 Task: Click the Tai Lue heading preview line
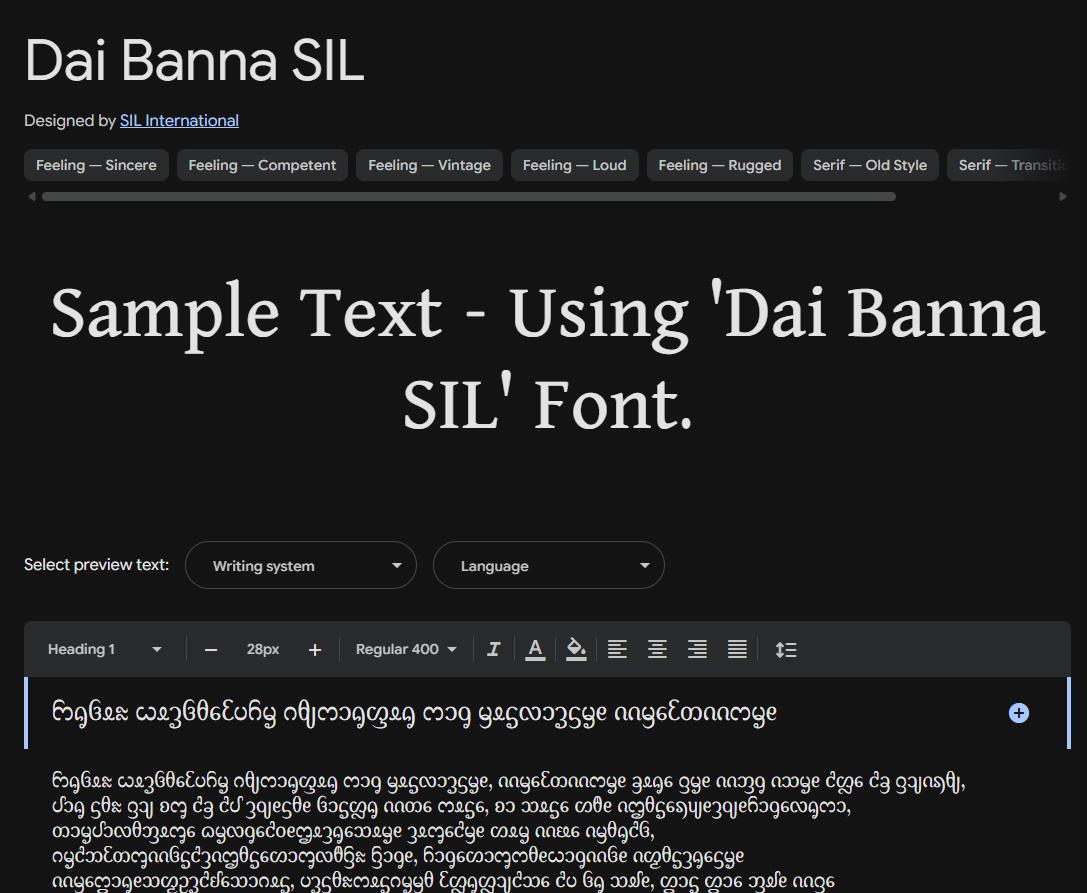415,713
